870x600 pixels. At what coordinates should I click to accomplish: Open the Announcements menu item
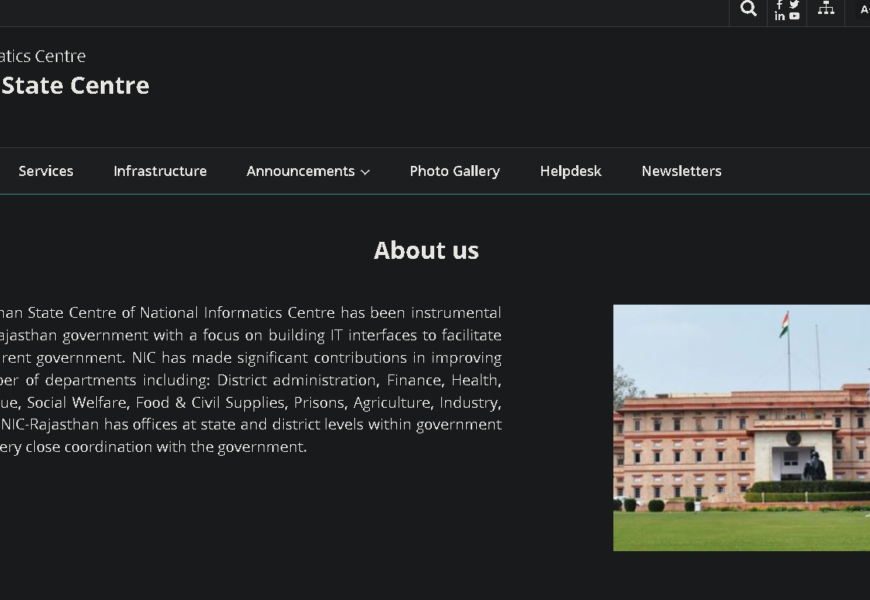point(300,171)
